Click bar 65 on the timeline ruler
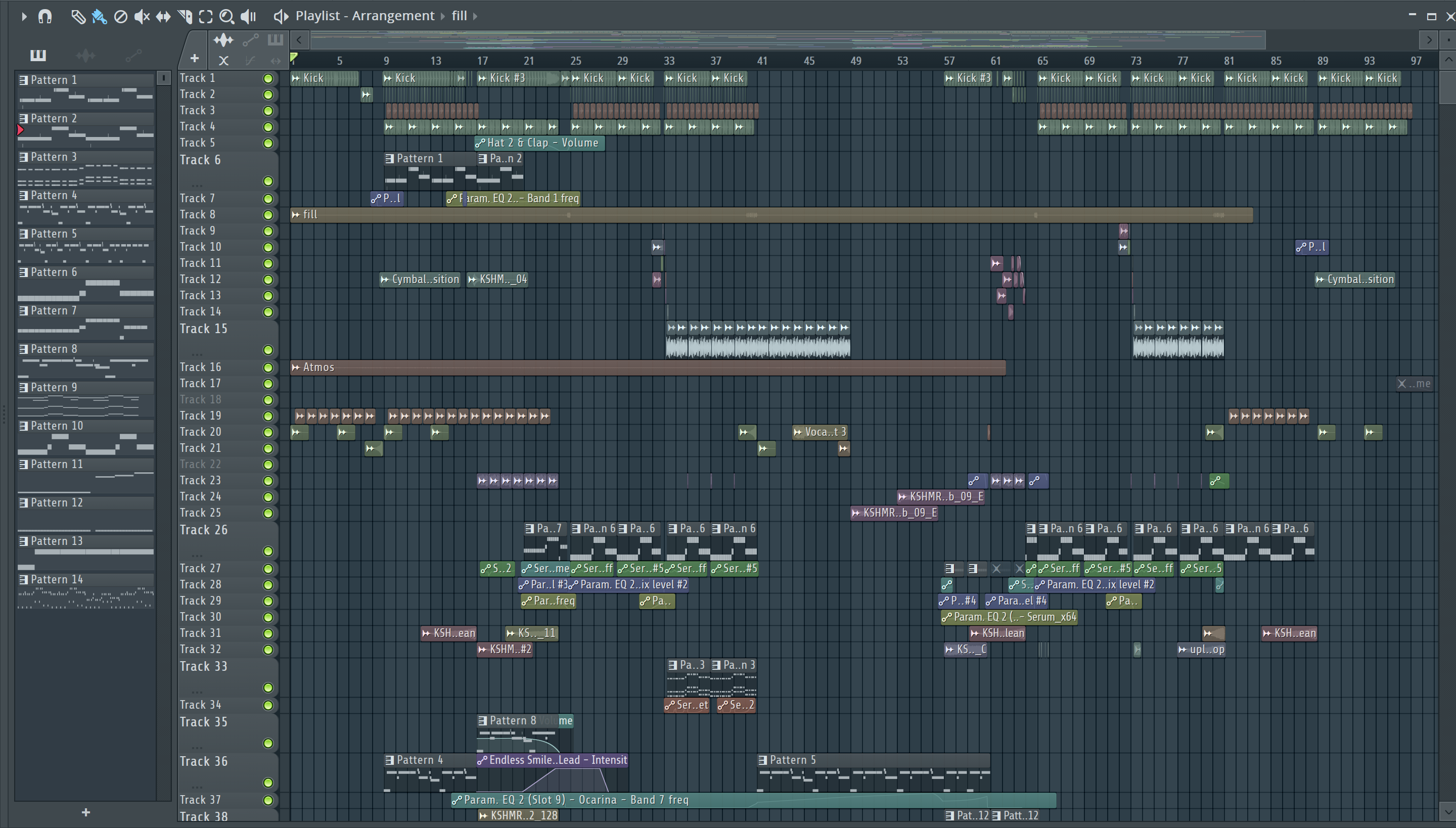 coord(1042,61)
